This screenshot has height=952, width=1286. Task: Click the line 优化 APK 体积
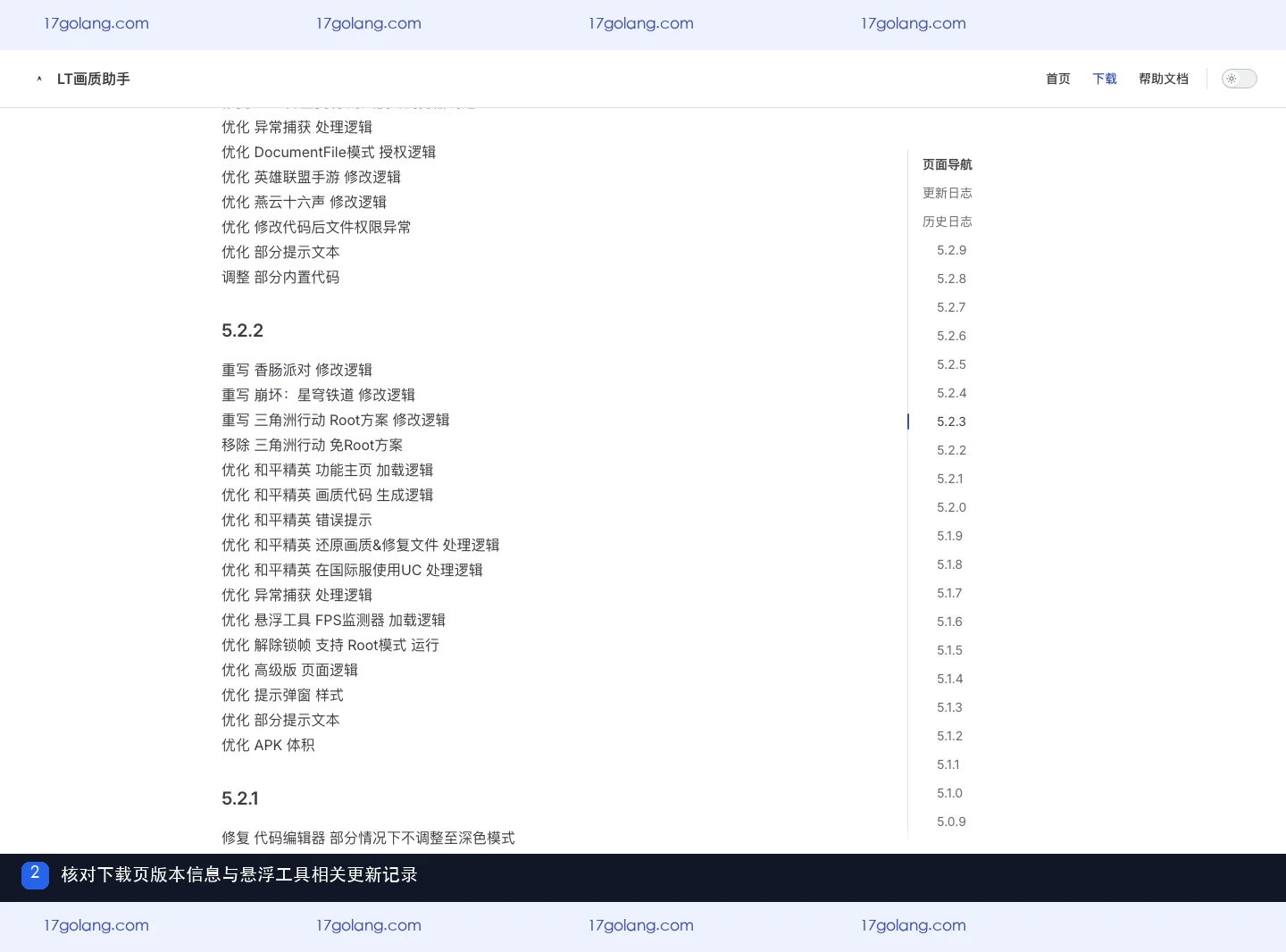[268, 745]
